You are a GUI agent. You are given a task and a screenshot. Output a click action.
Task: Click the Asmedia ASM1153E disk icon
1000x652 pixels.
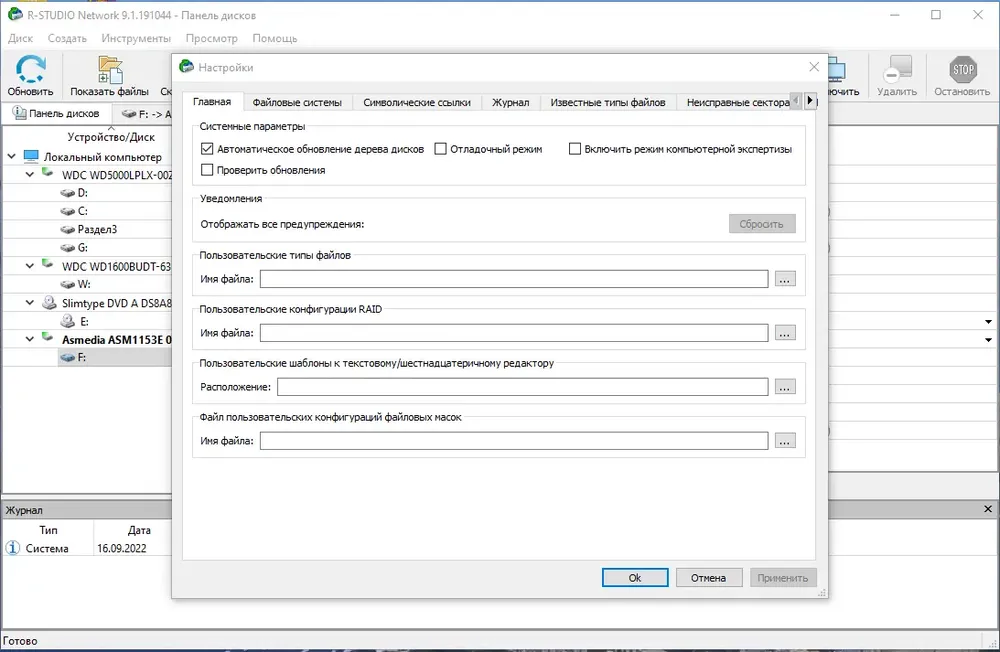[48, 337]
